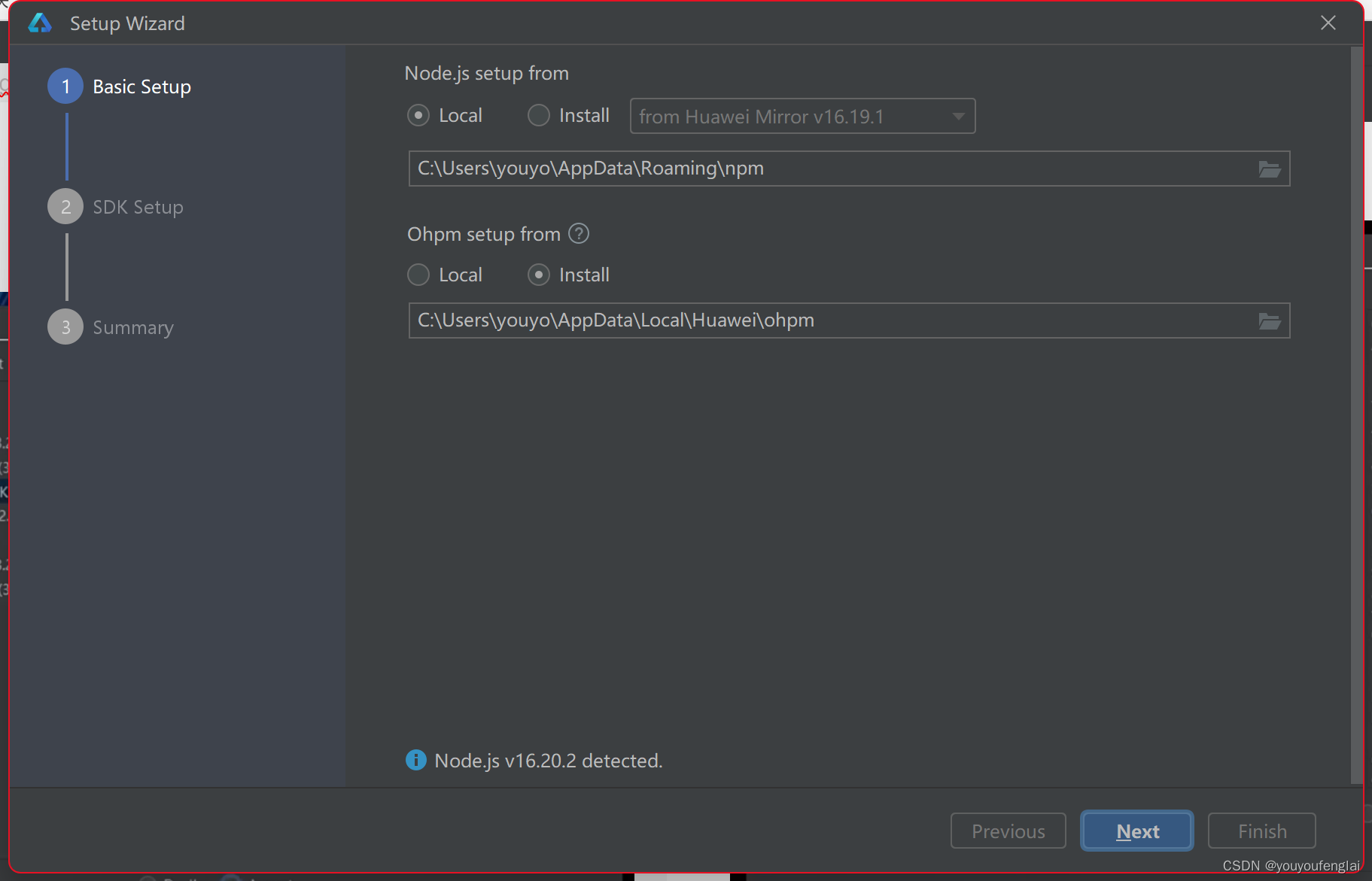Click the 'Ohpm setup from' label
Viewport: 1372px width, 881px height.
coord(484,234)
